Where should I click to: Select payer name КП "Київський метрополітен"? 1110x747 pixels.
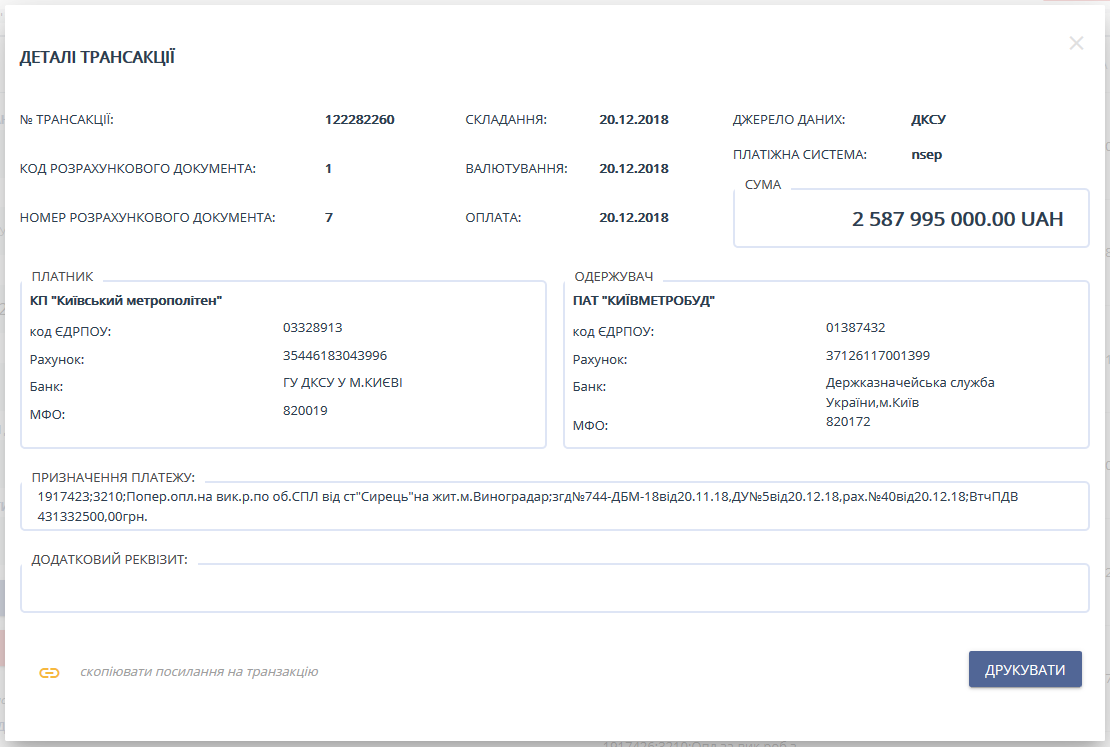(x=126, y=301)
